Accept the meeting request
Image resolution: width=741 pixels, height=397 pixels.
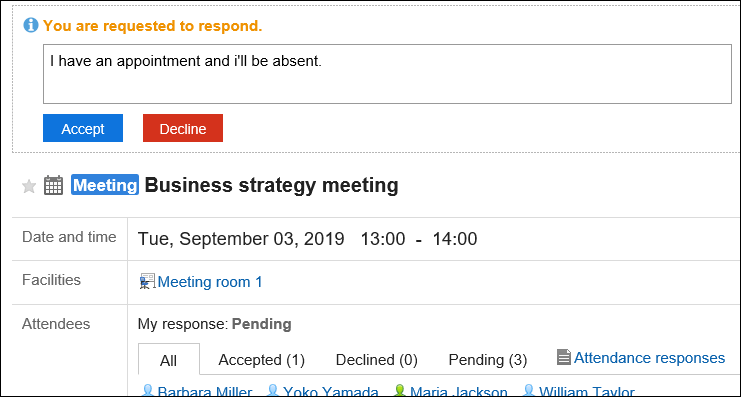point(83,128)
